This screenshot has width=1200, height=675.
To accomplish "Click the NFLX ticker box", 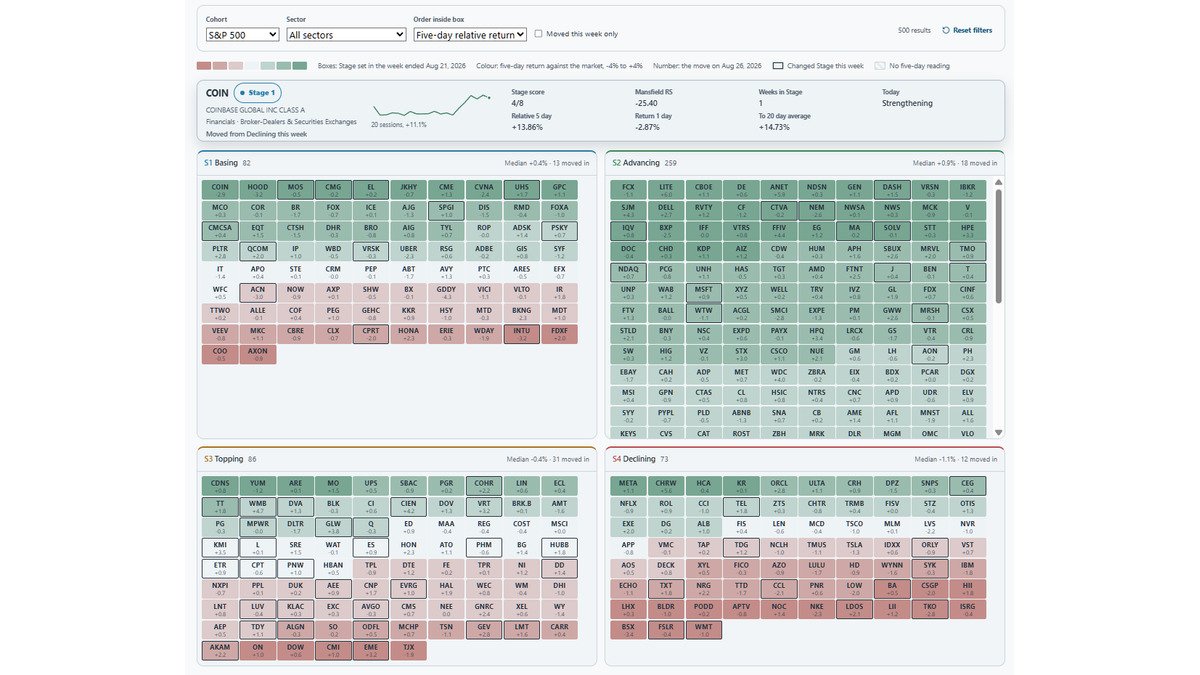I will [x=628, y=507].
